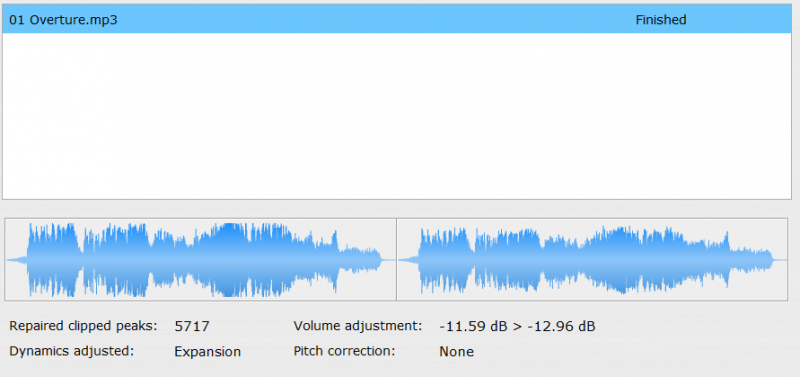
Task: Click the quiet fading tail of left waveform
Action: pos(360,259)
